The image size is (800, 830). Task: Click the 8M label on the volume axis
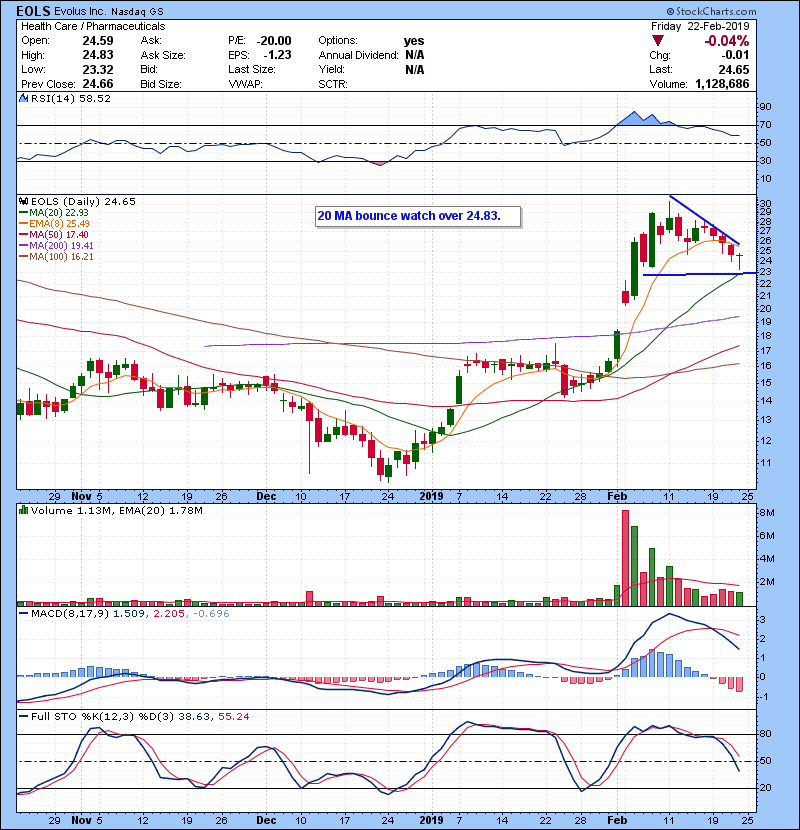click(767, 513)
